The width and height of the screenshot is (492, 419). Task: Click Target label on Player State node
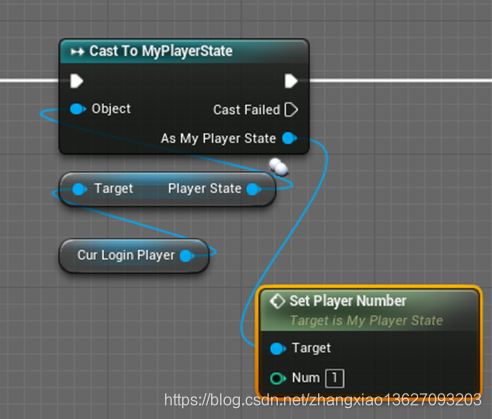pos(114,189)
